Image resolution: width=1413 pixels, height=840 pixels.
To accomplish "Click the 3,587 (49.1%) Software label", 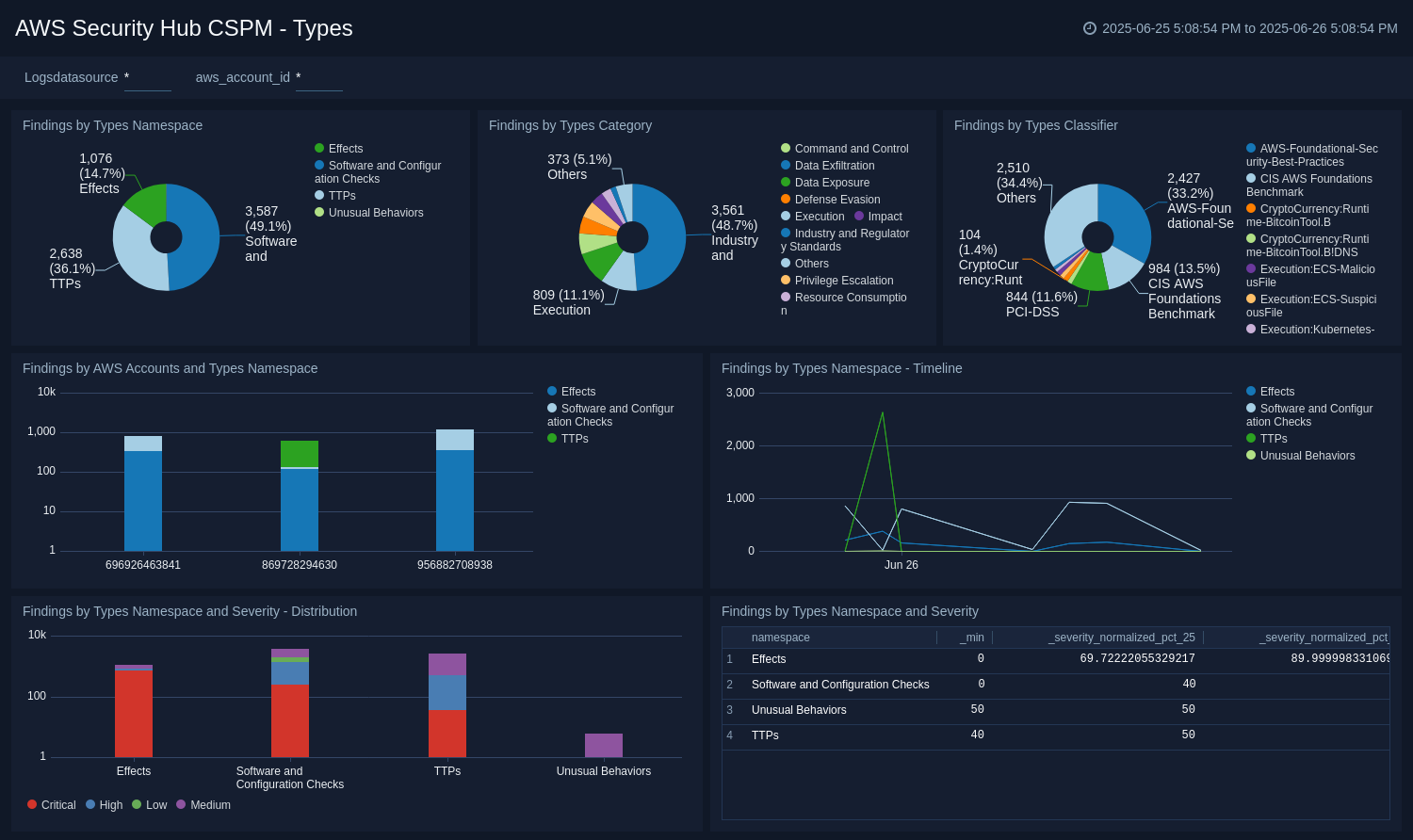I will coord(271,234).
